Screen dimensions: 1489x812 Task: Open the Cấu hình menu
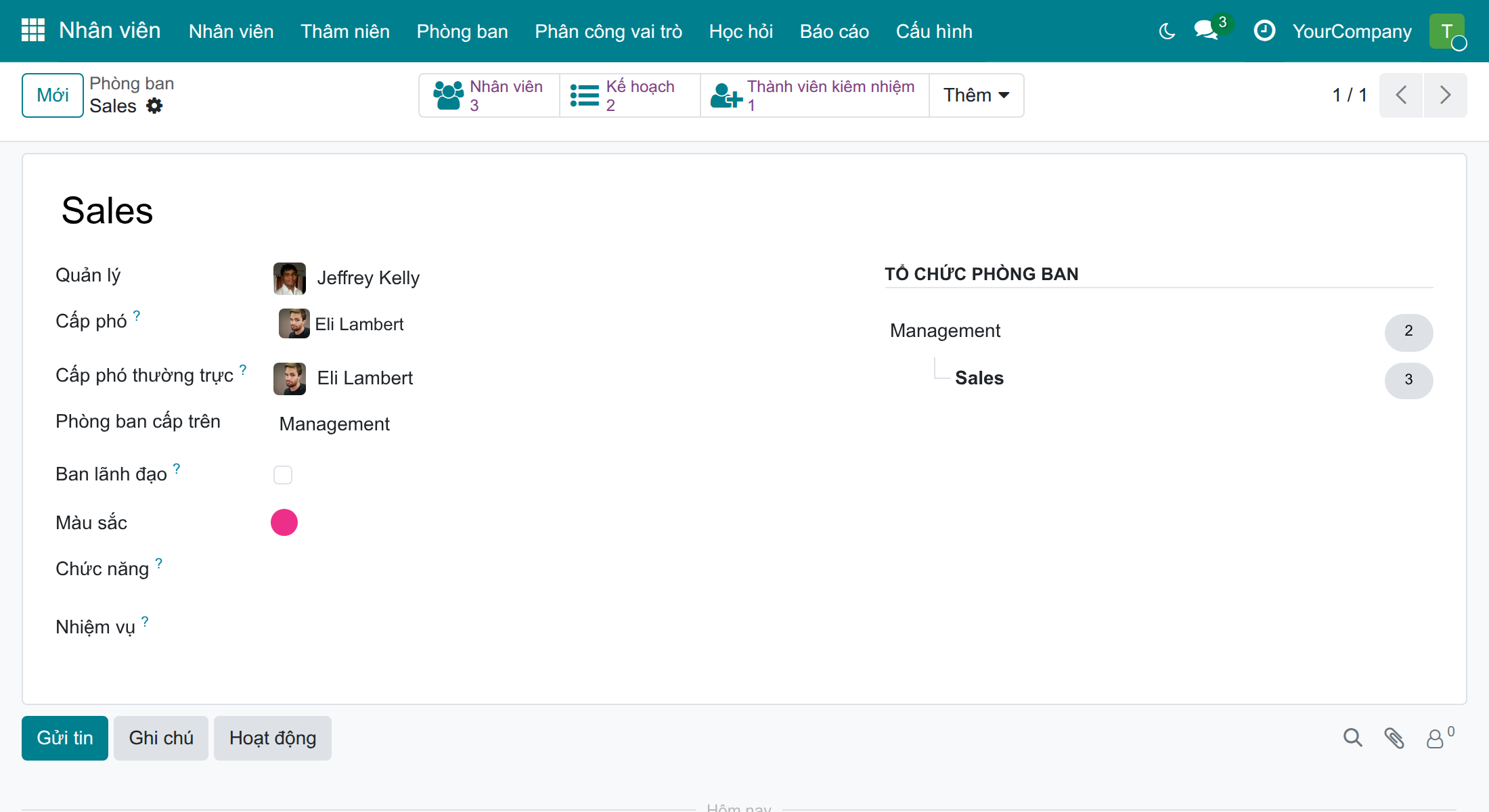934,31
